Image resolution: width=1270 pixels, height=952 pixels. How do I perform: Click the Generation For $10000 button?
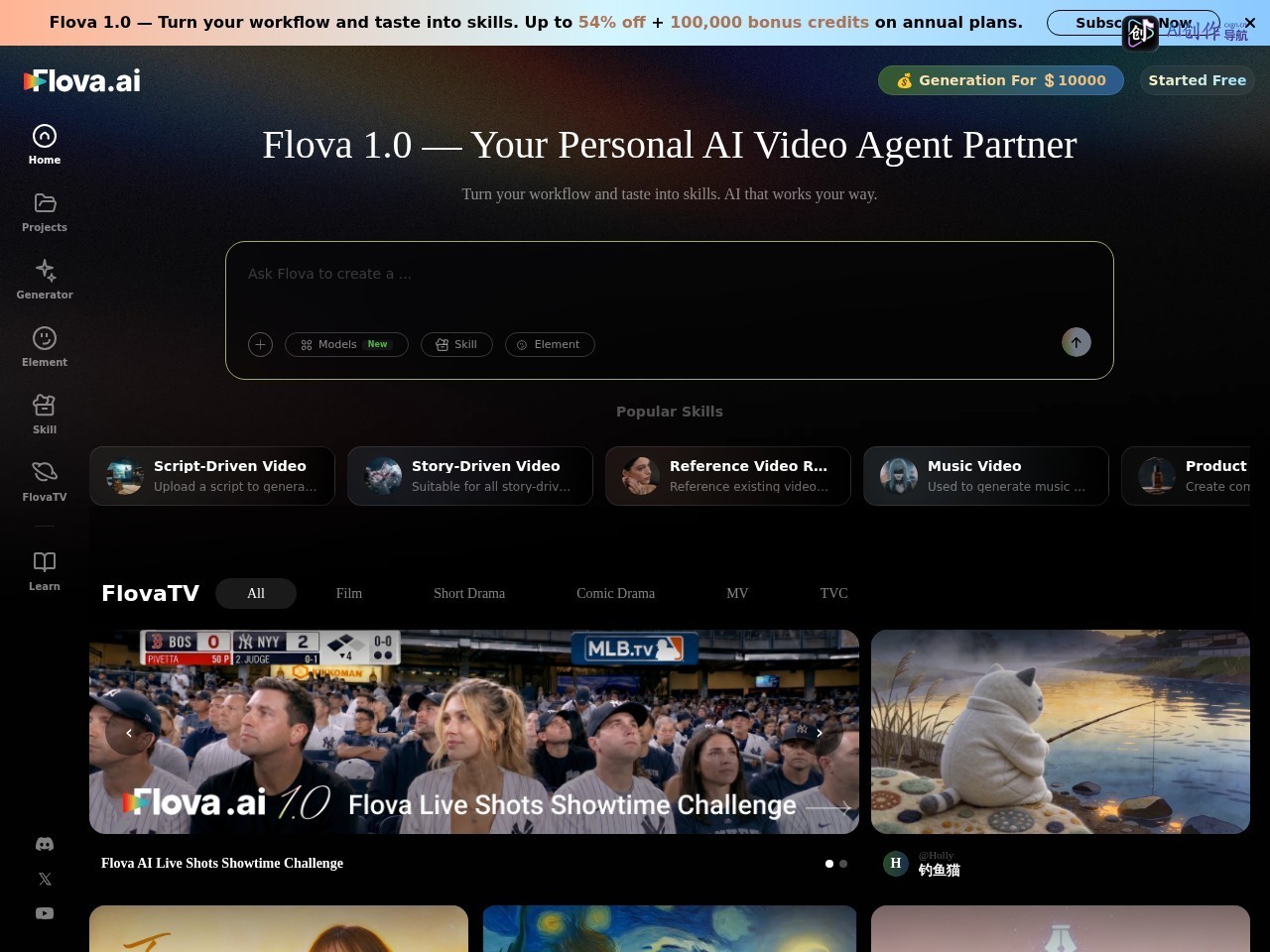pos(1001,80)
